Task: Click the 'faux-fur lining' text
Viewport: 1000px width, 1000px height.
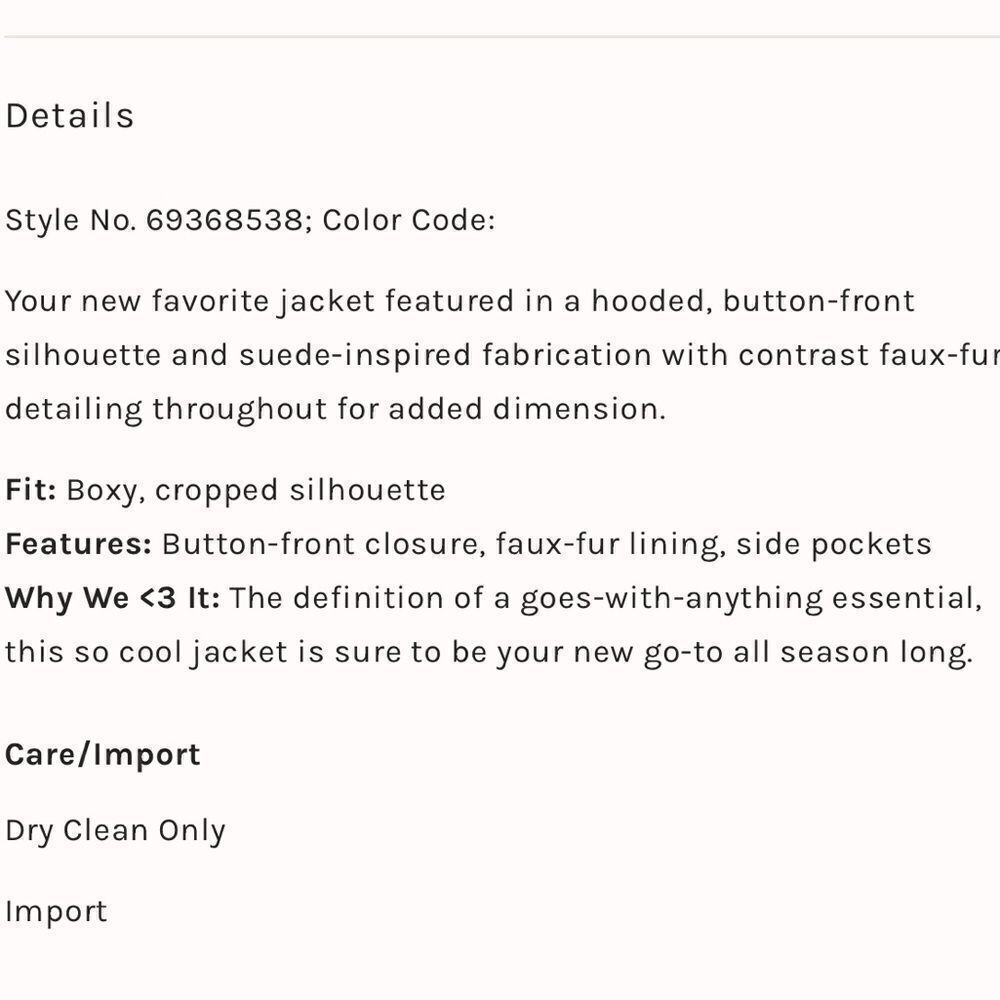Action: (x=611, y=545)
